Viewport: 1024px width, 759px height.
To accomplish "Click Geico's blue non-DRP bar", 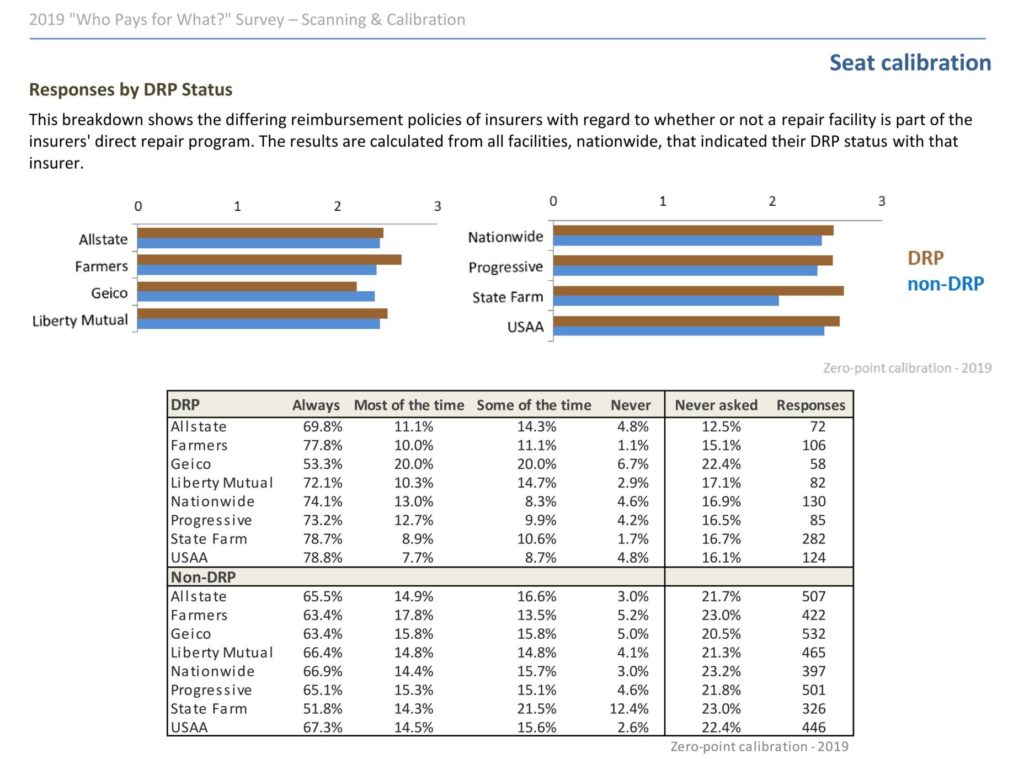I will [x=256, y=297].
